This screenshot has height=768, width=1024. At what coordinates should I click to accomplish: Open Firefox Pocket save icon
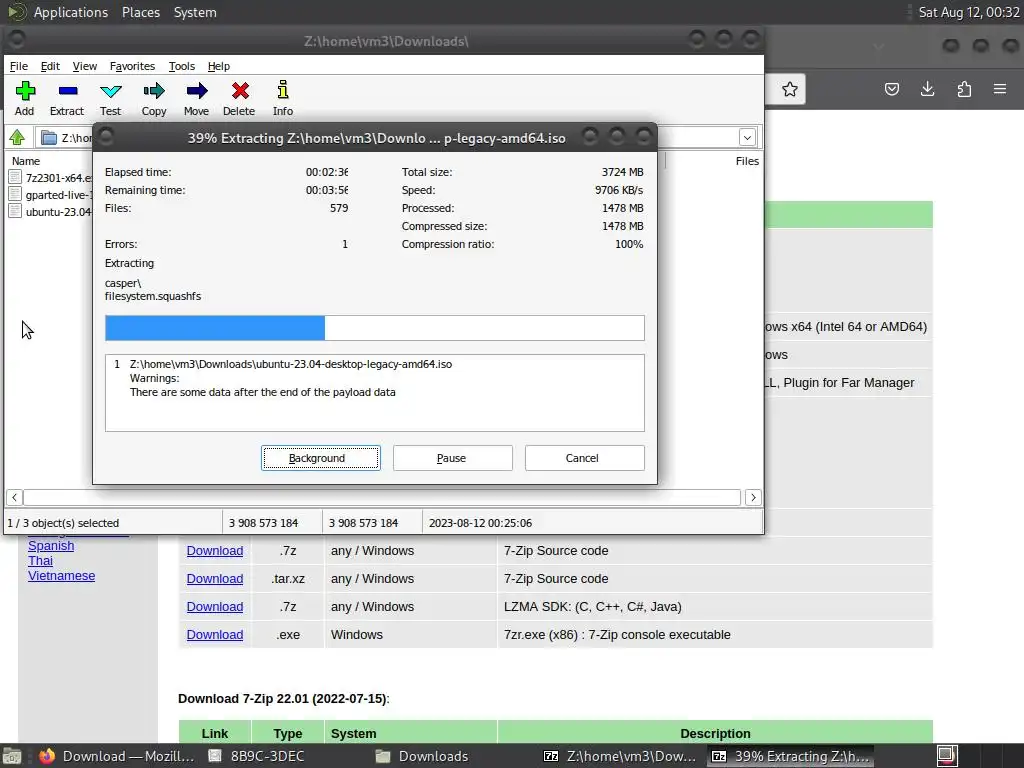(891, 89)
